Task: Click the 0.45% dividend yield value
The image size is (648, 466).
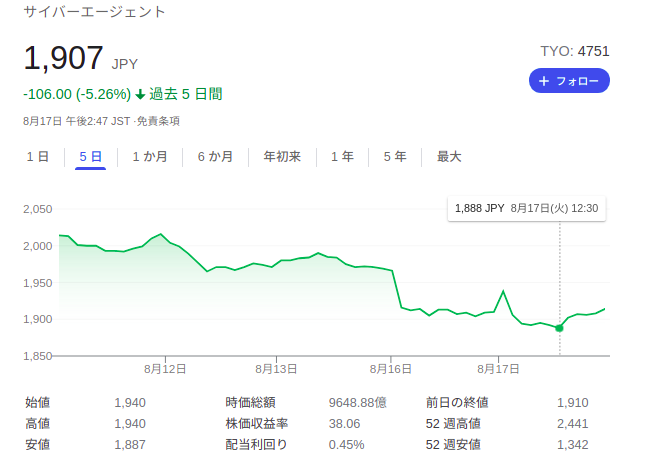Action: 346,445
